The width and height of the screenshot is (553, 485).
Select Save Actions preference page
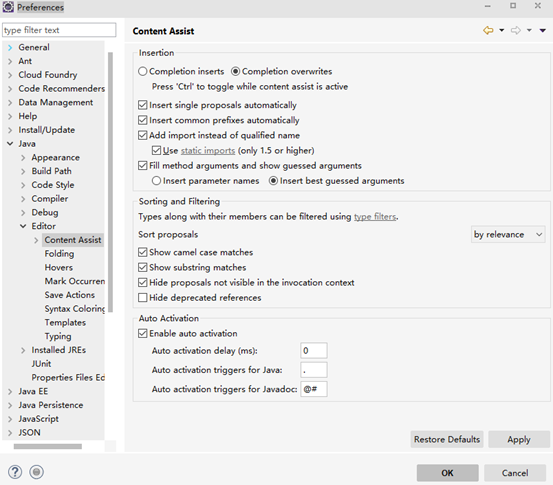pos(69,295)
